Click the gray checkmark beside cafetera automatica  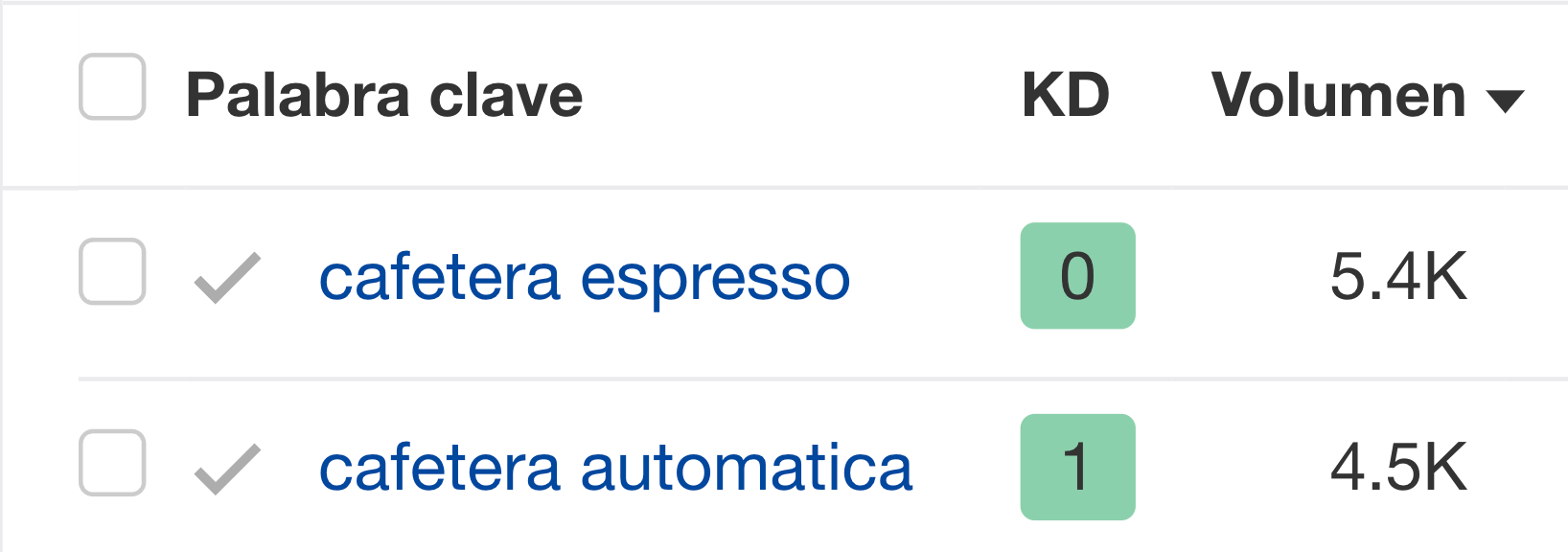225,469
